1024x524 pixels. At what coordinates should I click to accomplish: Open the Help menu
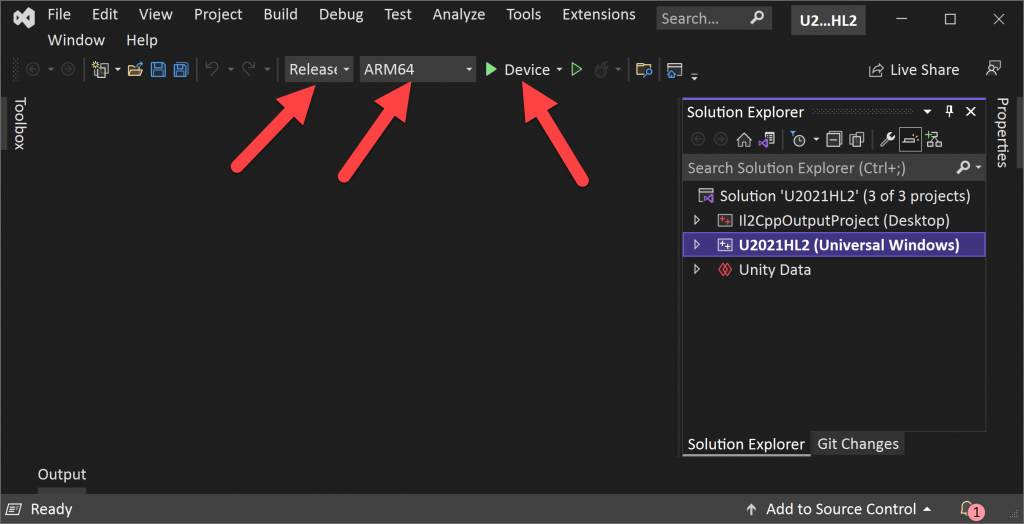[142, 41]
